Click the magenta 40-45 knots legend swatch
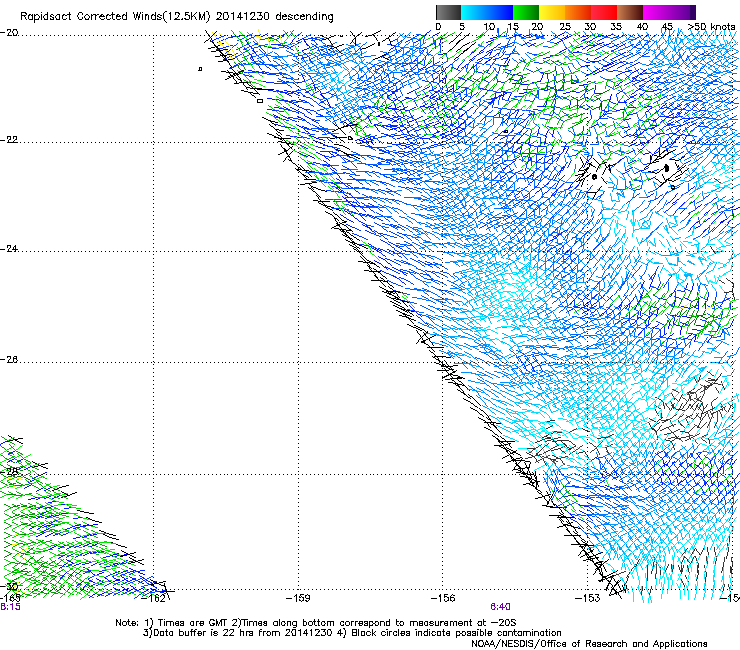The width and height of the screenshot is (740, 650). [656, 12]
